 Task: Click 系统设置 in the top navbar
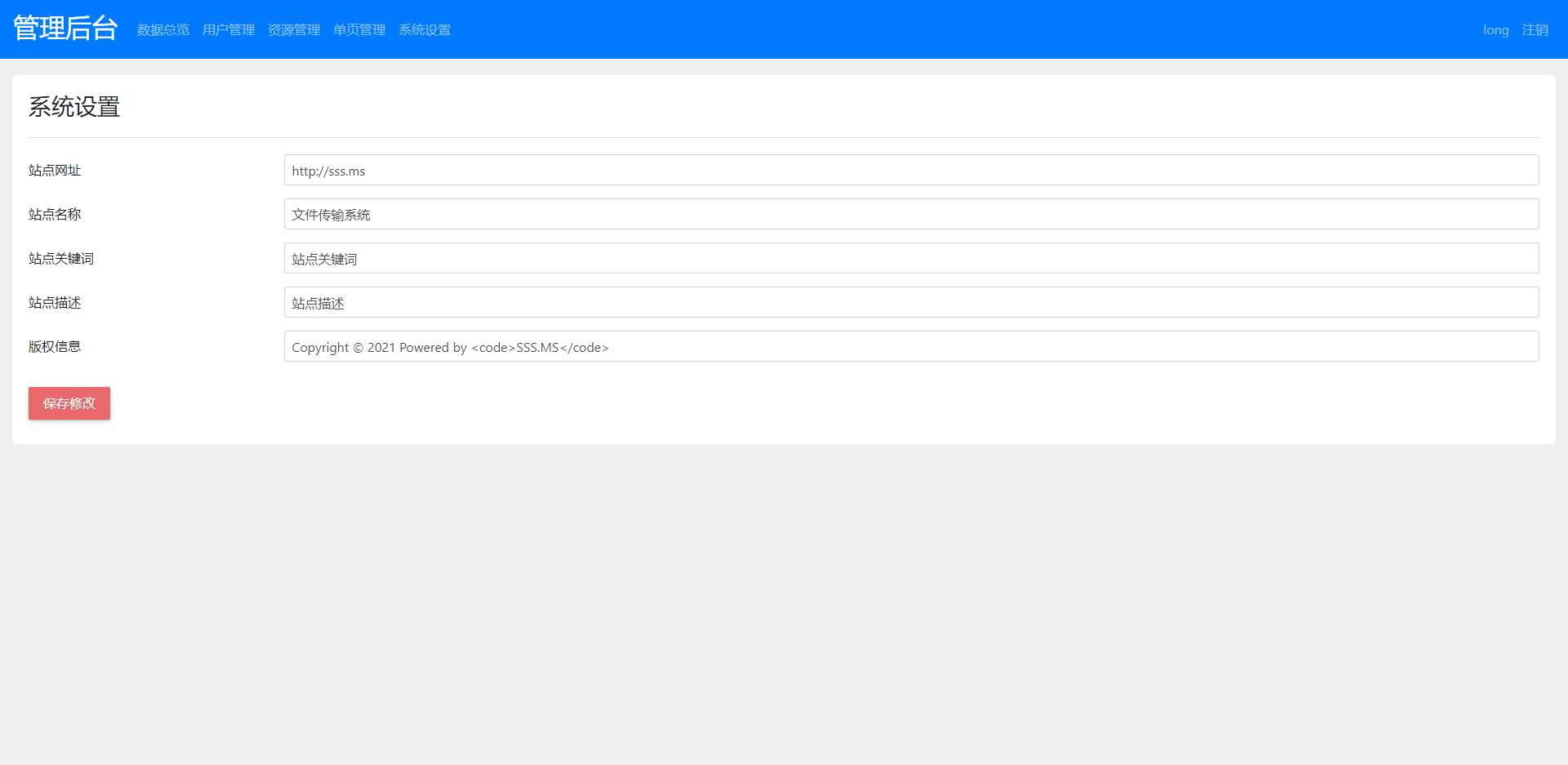(x=425, y=30)
